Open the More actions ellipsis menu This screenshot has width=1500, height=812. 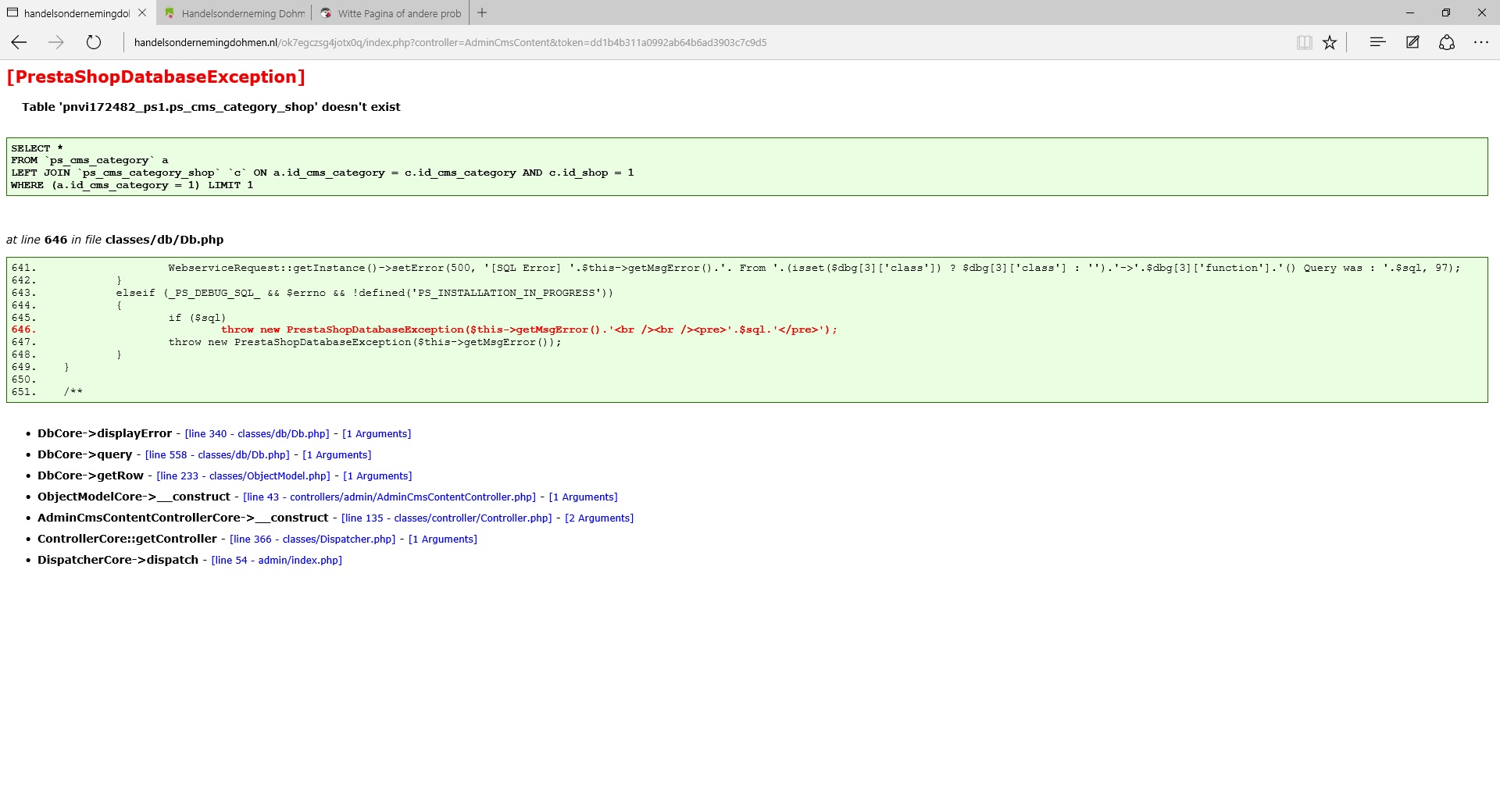tap(1481, 42)
